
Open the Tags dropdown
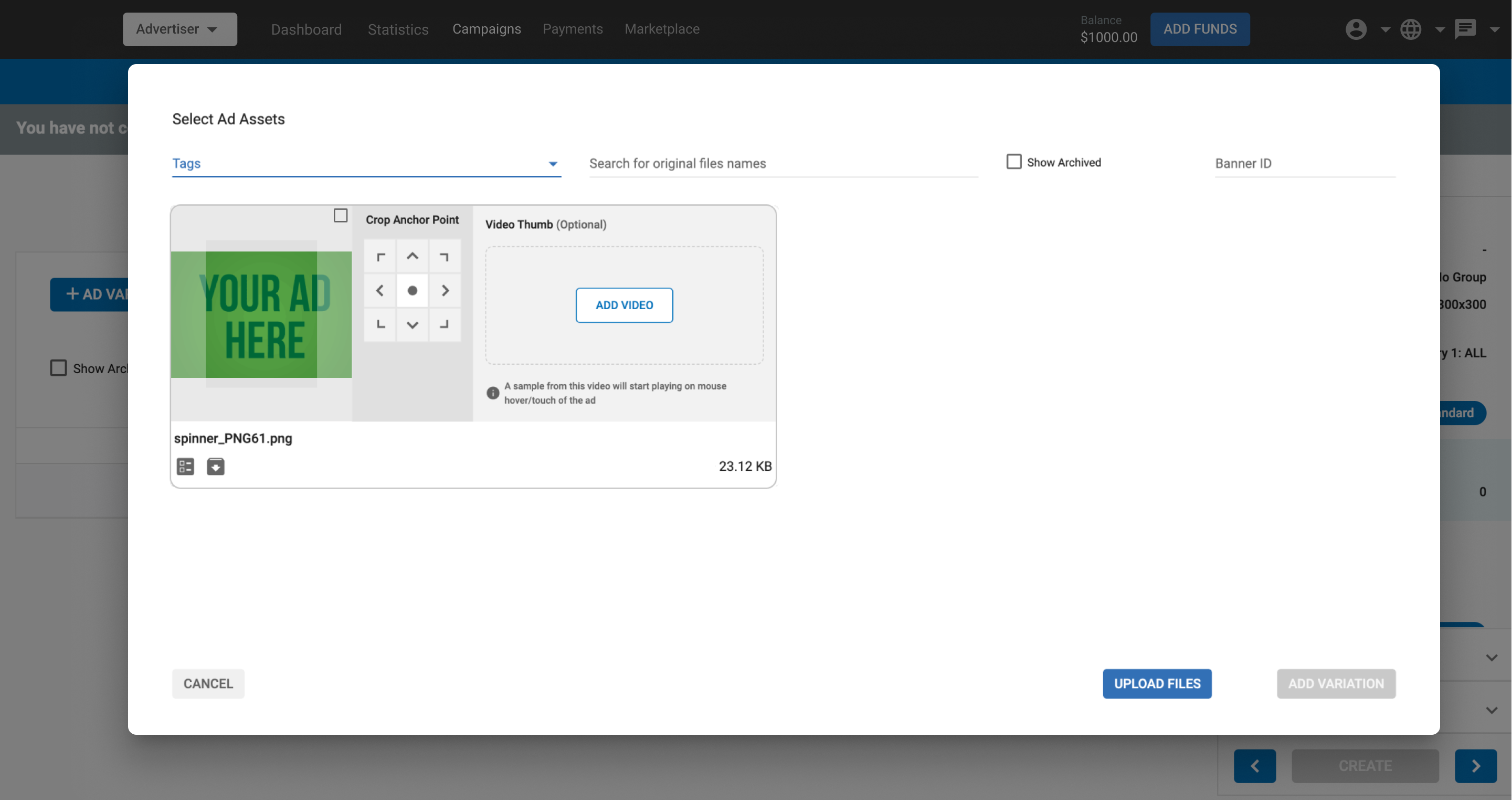pyautogui.click(x=366, y=164)
